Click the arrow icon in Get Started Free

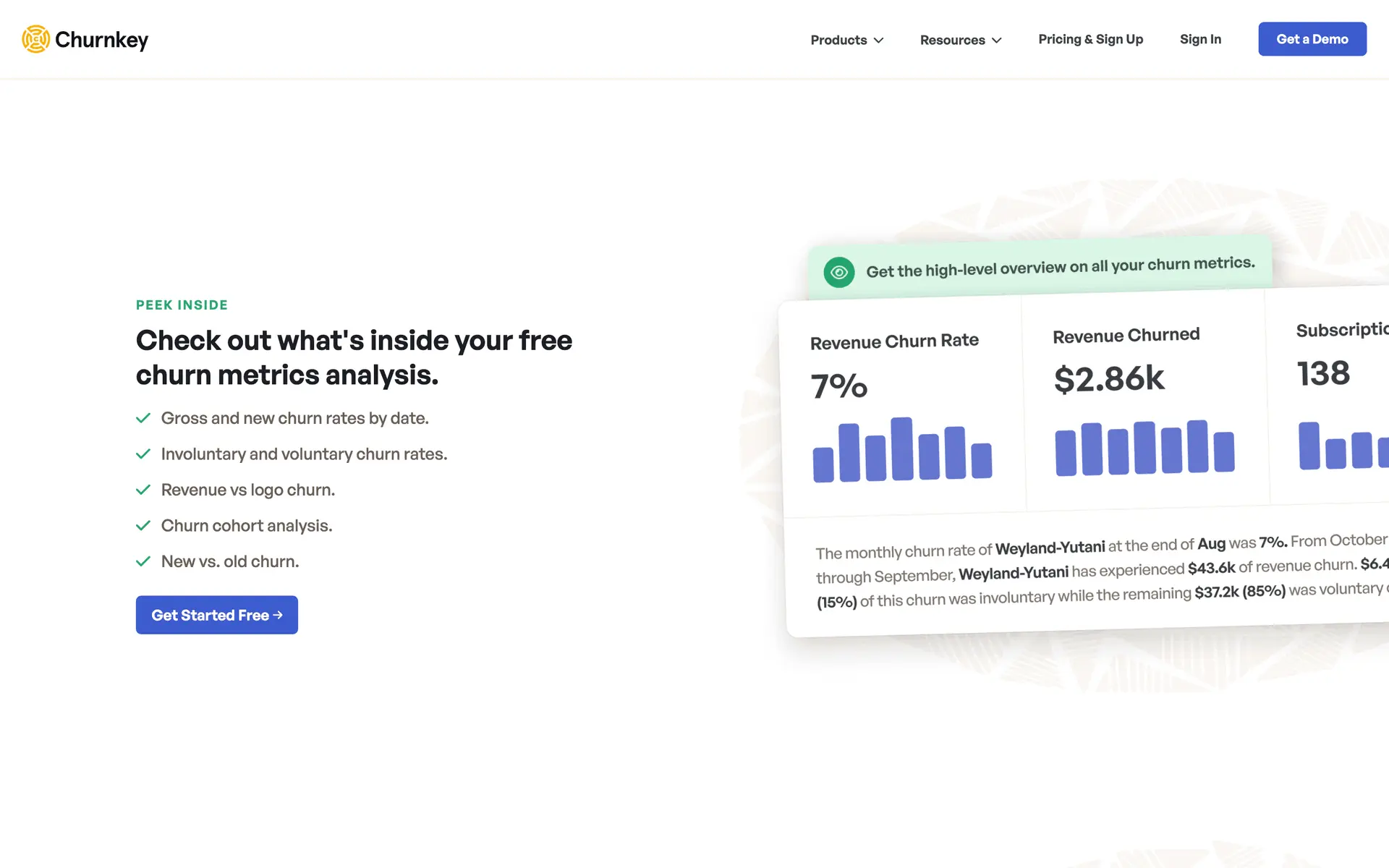pos(278,615)
